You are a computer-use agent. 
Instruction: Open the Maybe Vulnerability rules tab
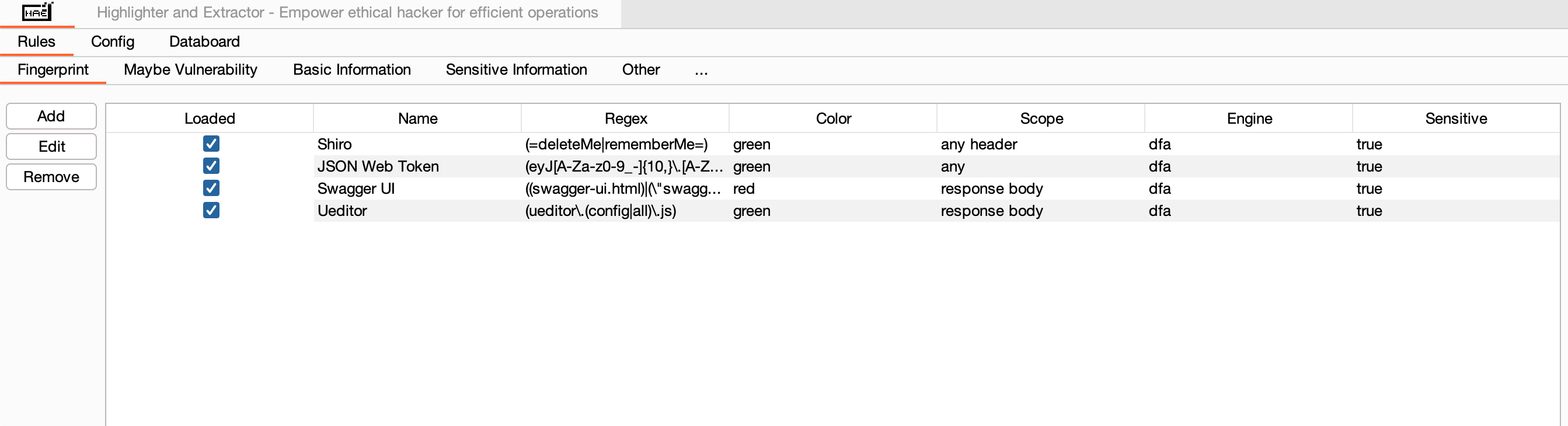(x=190, y=70)
